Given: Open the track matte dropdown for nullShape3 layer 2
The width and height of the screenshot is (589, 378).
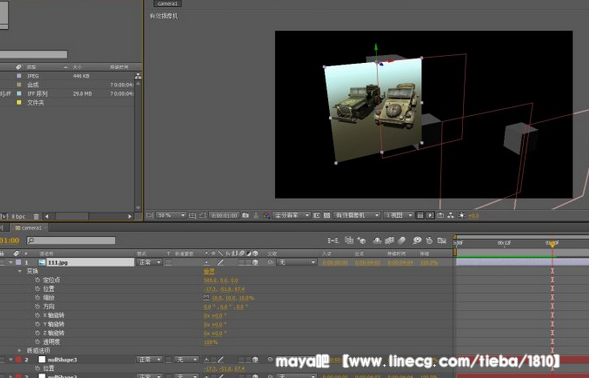Looking at the screenshot, I should 186,360.
